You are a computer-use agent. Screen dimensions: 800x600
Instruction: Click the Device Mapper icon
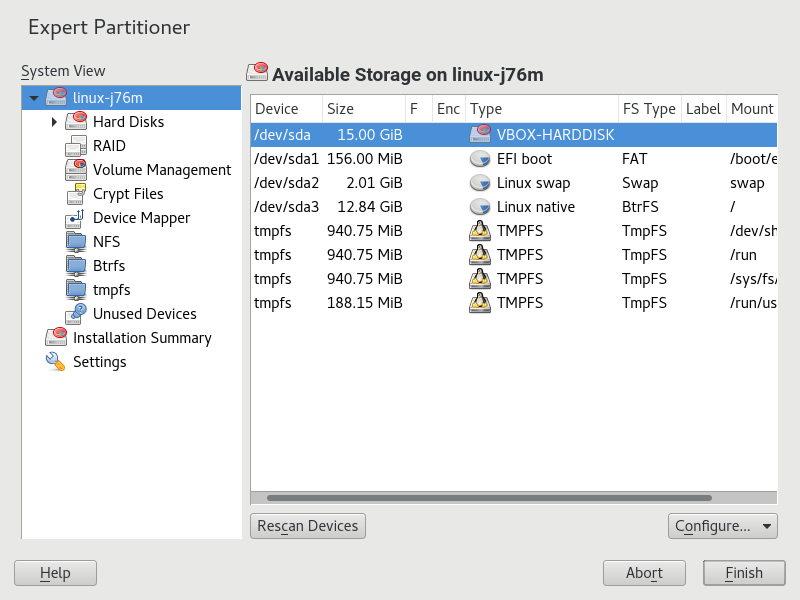[76, 218]
